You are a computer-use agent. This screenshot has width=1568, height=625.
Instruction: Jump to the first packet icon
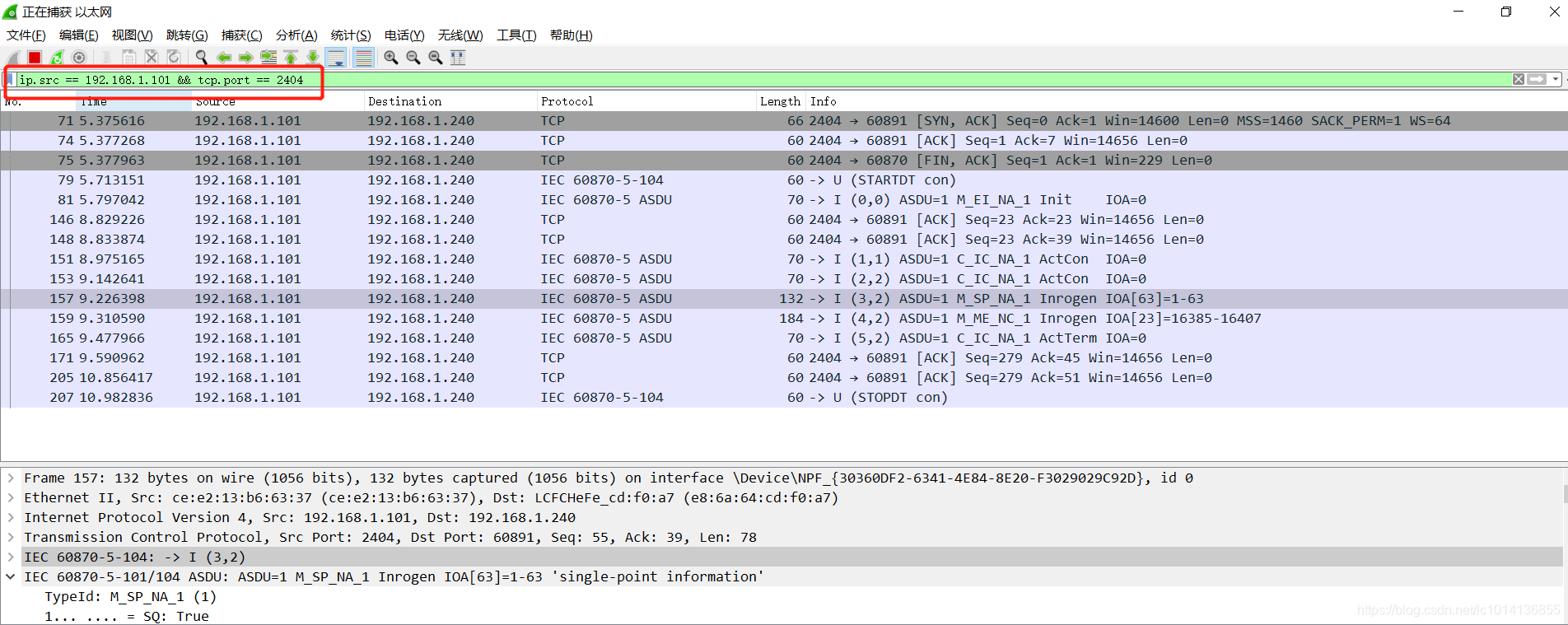(291, 58)
